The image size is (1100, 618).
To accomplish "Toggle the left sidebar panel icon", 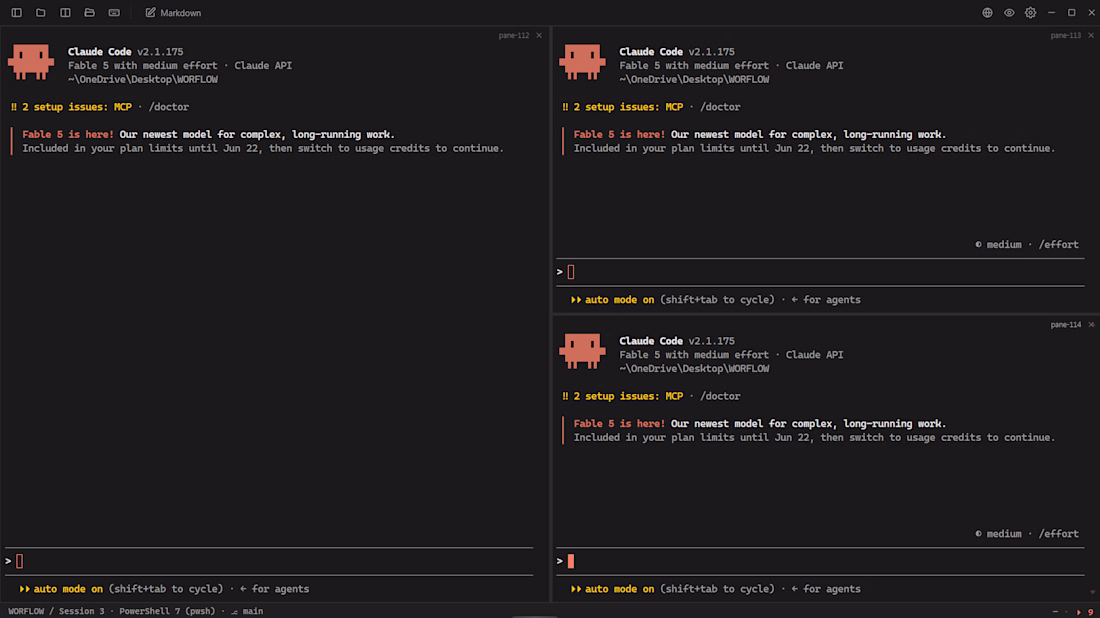I will [x=16, y=13].
